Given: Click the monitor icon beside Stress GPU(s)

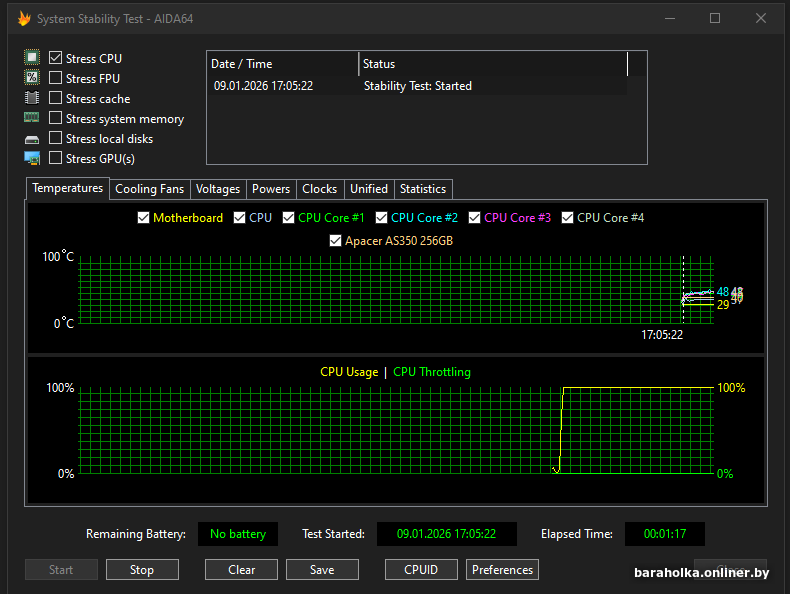Looking at the screenshot, I should tap(32, 158).
